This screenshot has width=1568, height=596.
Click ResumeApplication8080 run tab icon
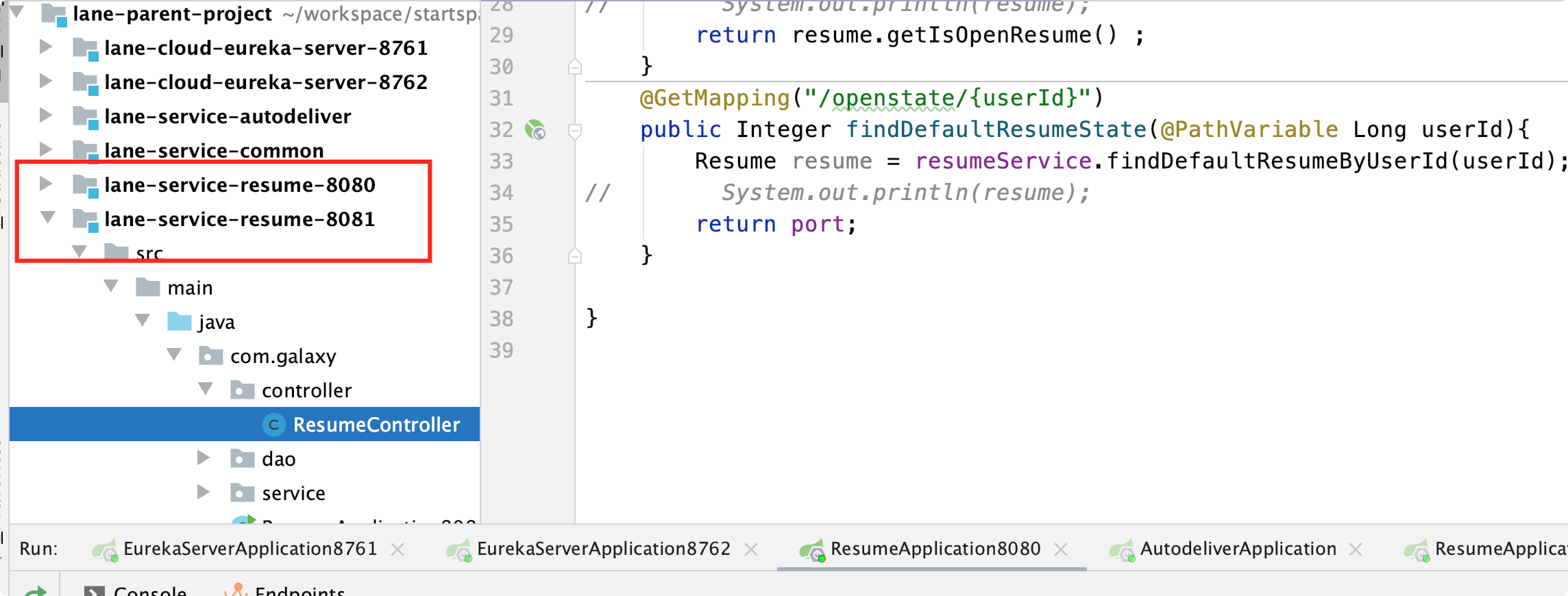pos(812,549)
